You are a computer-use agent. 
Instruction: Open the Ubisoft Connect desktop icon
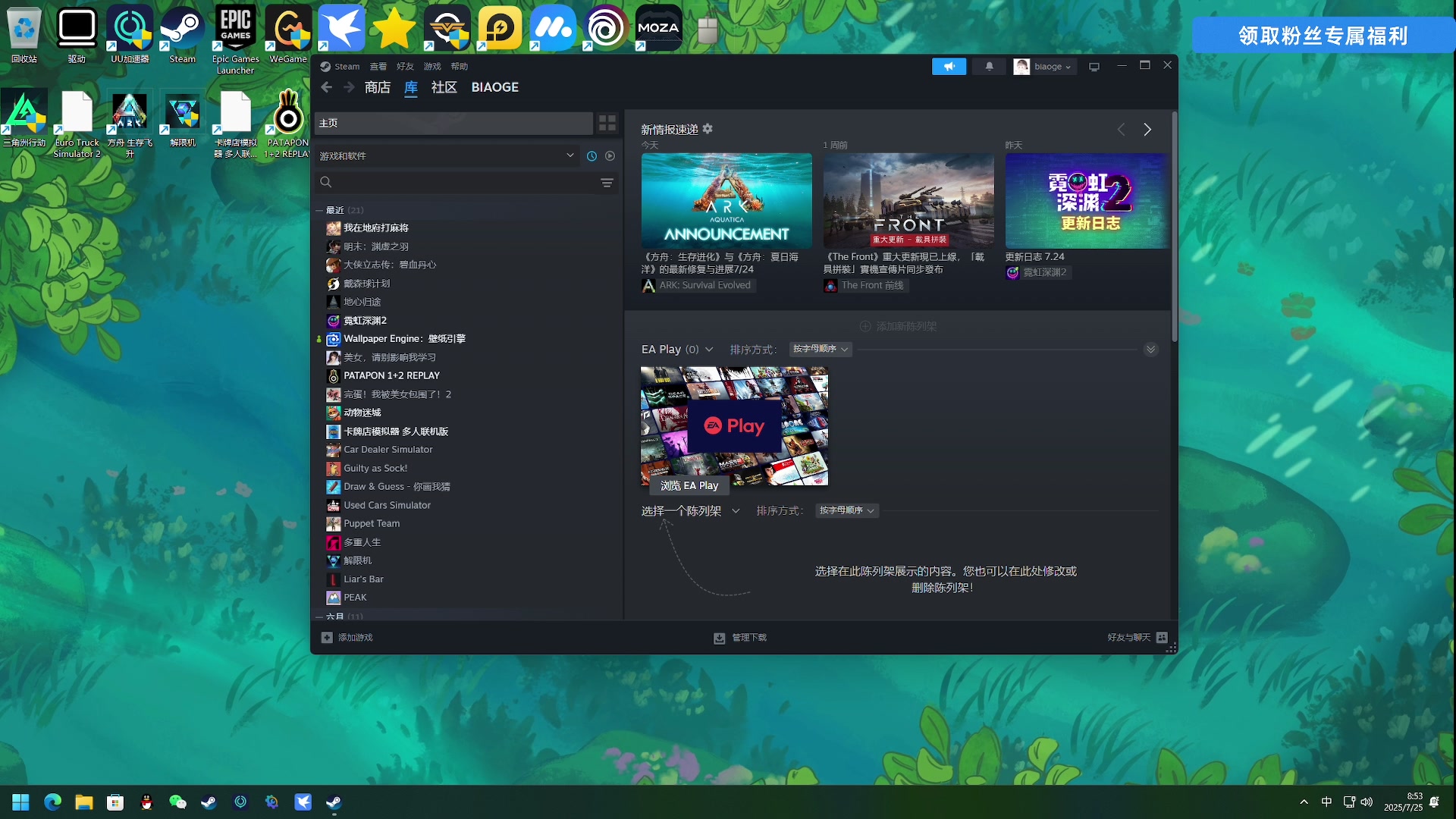[x=605, y=28]
